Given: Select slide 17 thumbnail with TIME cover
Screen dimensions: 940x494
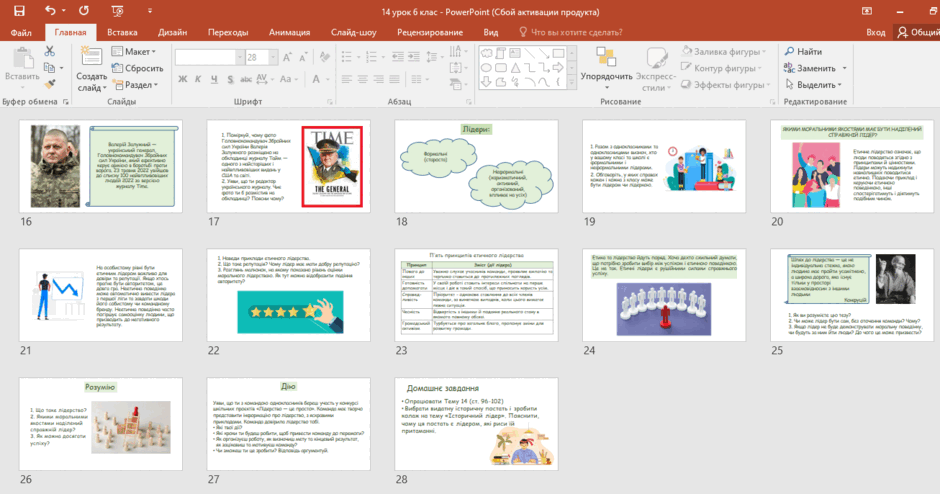Looking at the screenshot, I should tap(288, 166).
